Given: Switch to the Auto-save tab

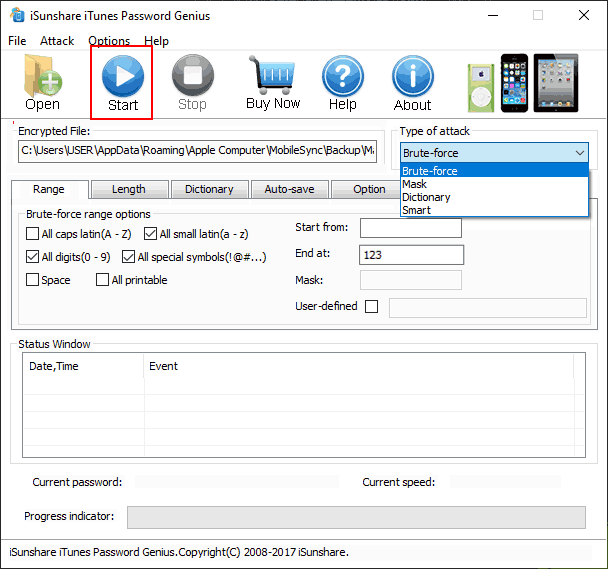Looking at the screenshot, I should pos(289,189).
